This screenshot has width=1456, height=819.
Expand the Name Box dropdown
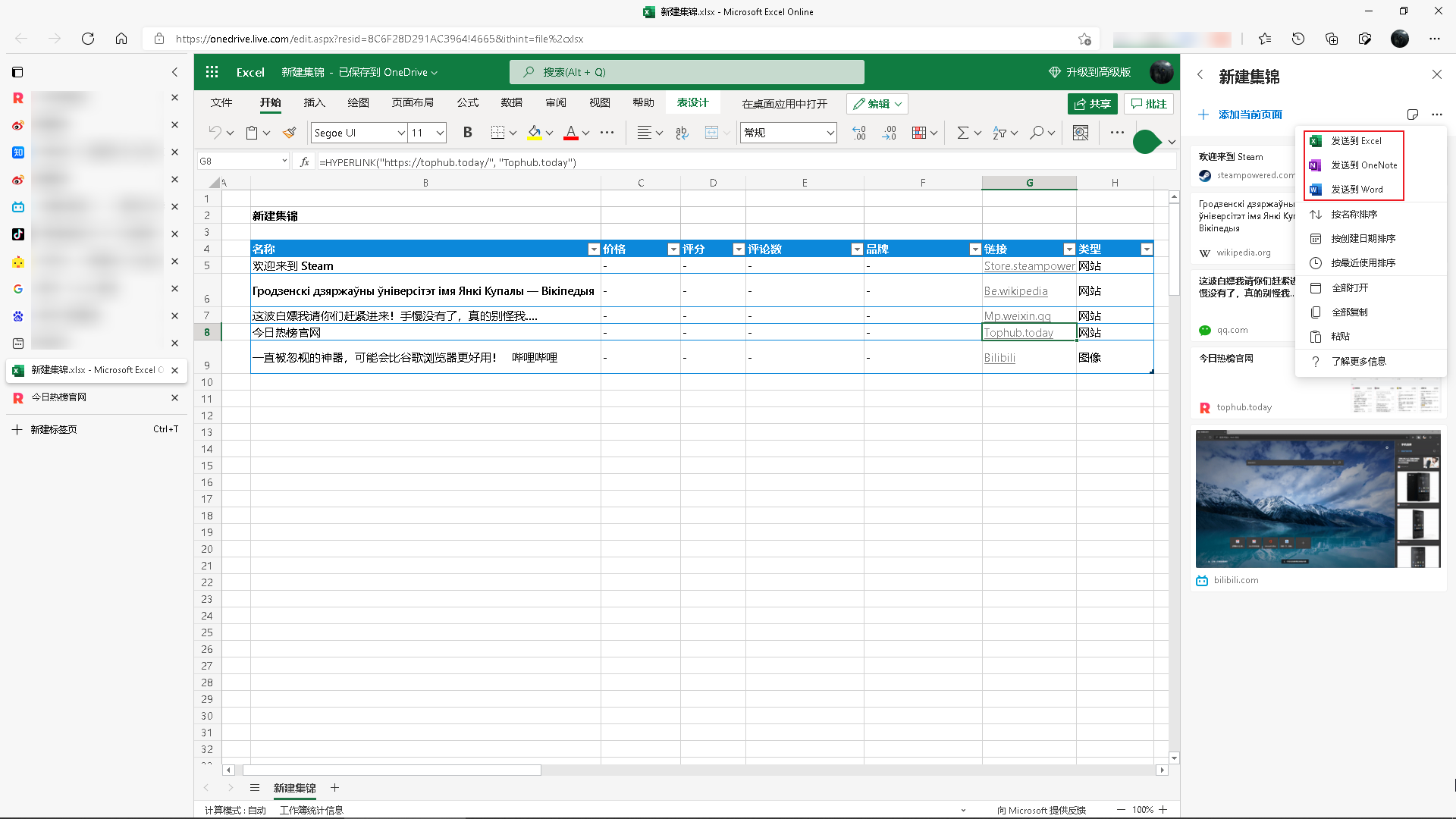coord(284,161)
